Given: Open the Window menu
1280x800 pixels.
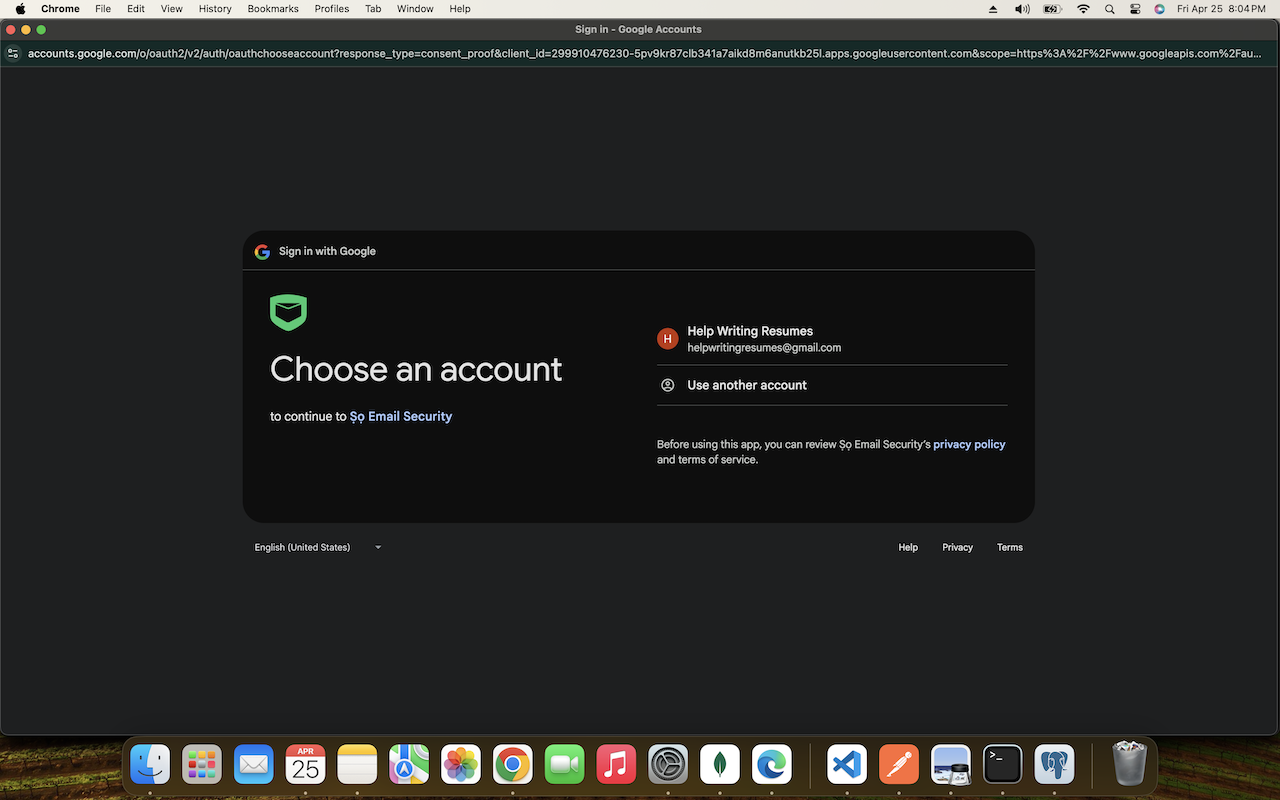Looking at the screenshot, I should coord(415,9).
